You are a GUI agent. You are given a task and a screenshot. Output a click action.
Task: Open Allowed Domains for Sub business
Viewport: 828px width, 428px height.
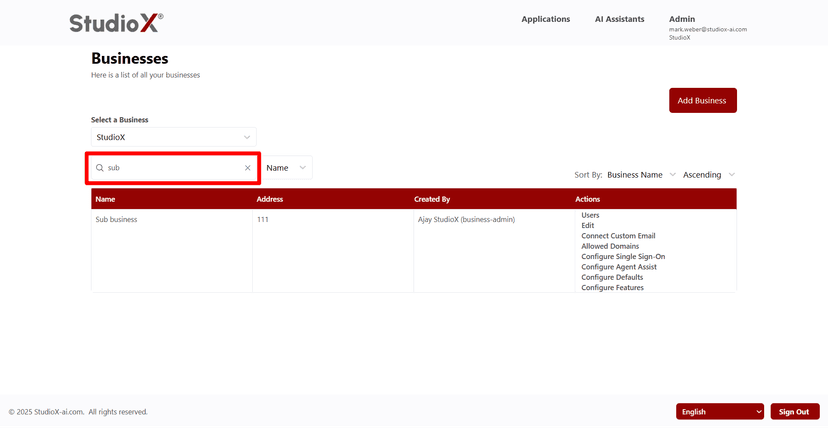[610, 246]
